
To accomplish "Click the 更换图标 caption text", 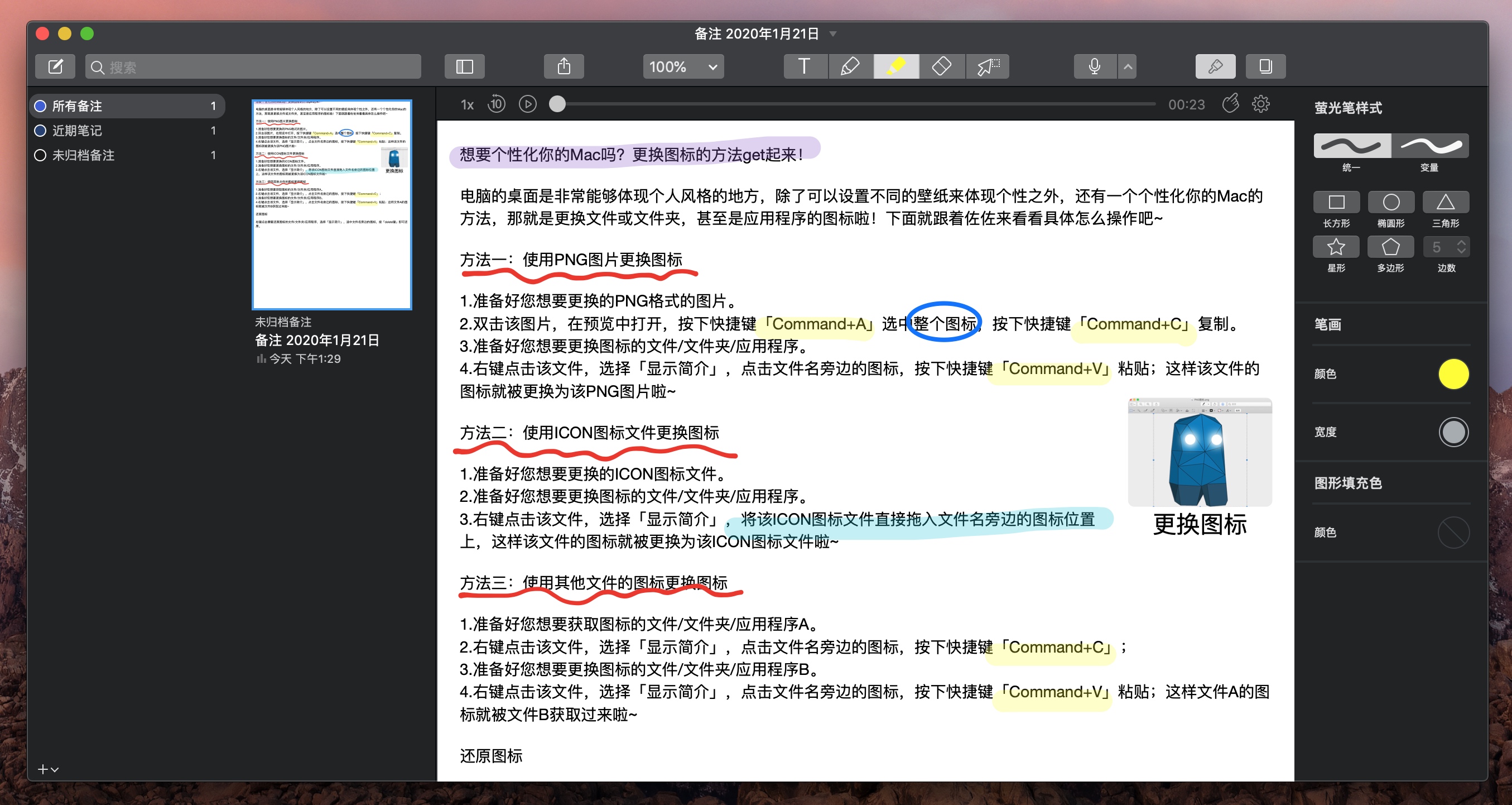I will 1200,524.
